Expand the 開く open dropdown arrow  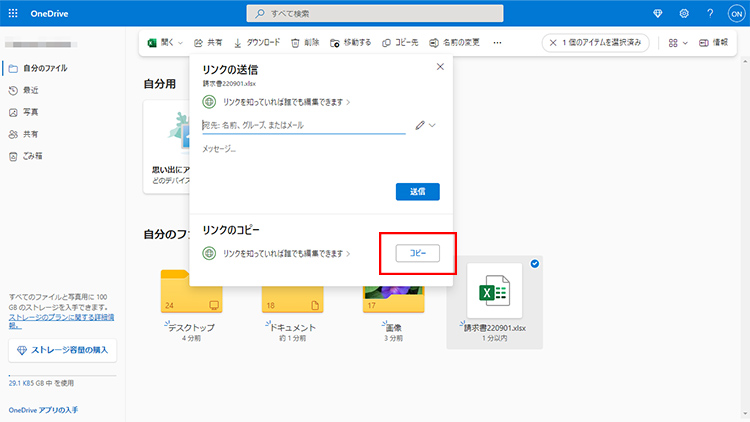[x=181, y=43]
